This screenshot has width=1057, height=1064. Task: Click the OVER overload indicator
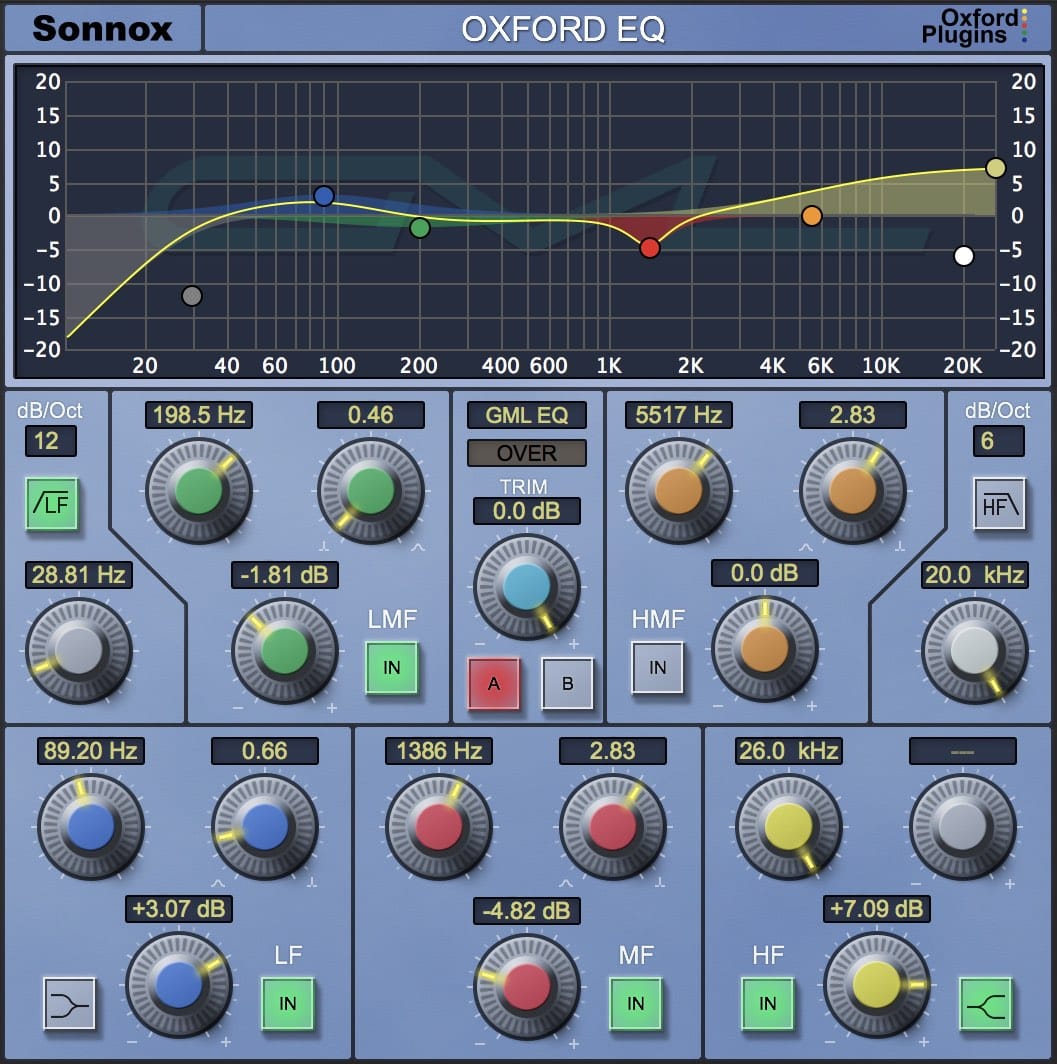click(x=527, y=453)
